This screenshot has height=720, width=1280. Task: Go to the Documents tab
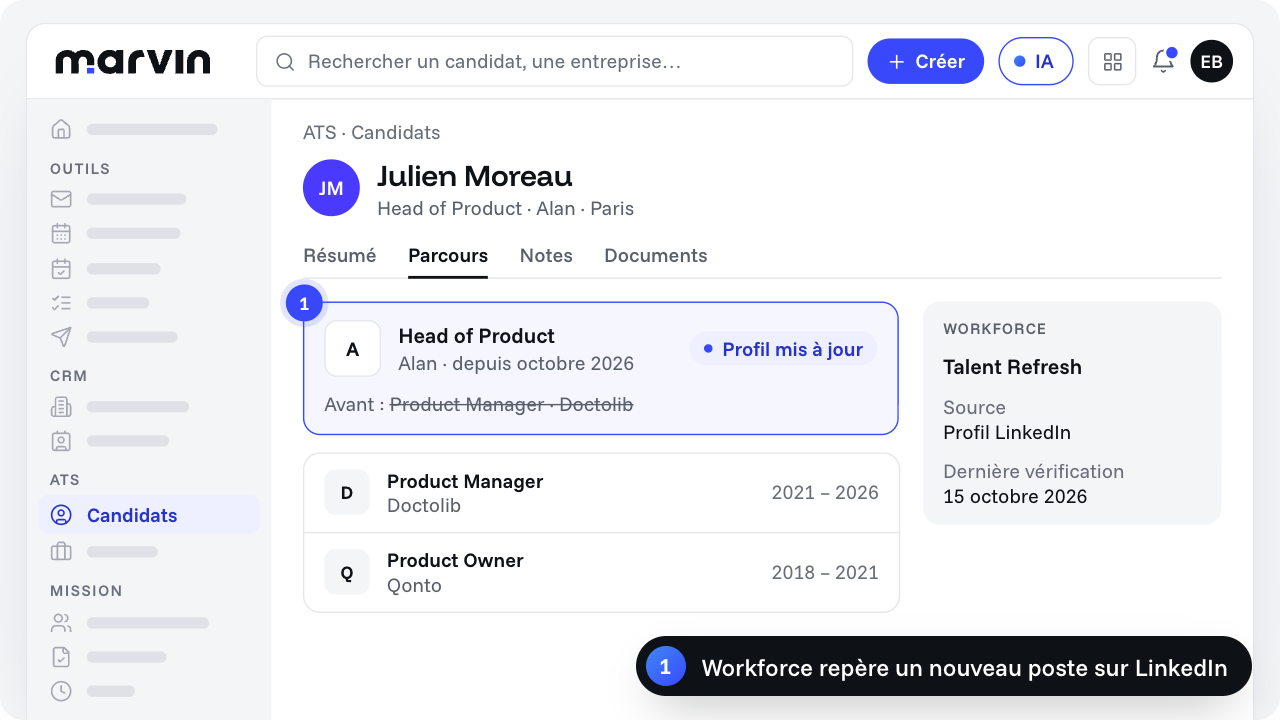[x=656, y=255]
